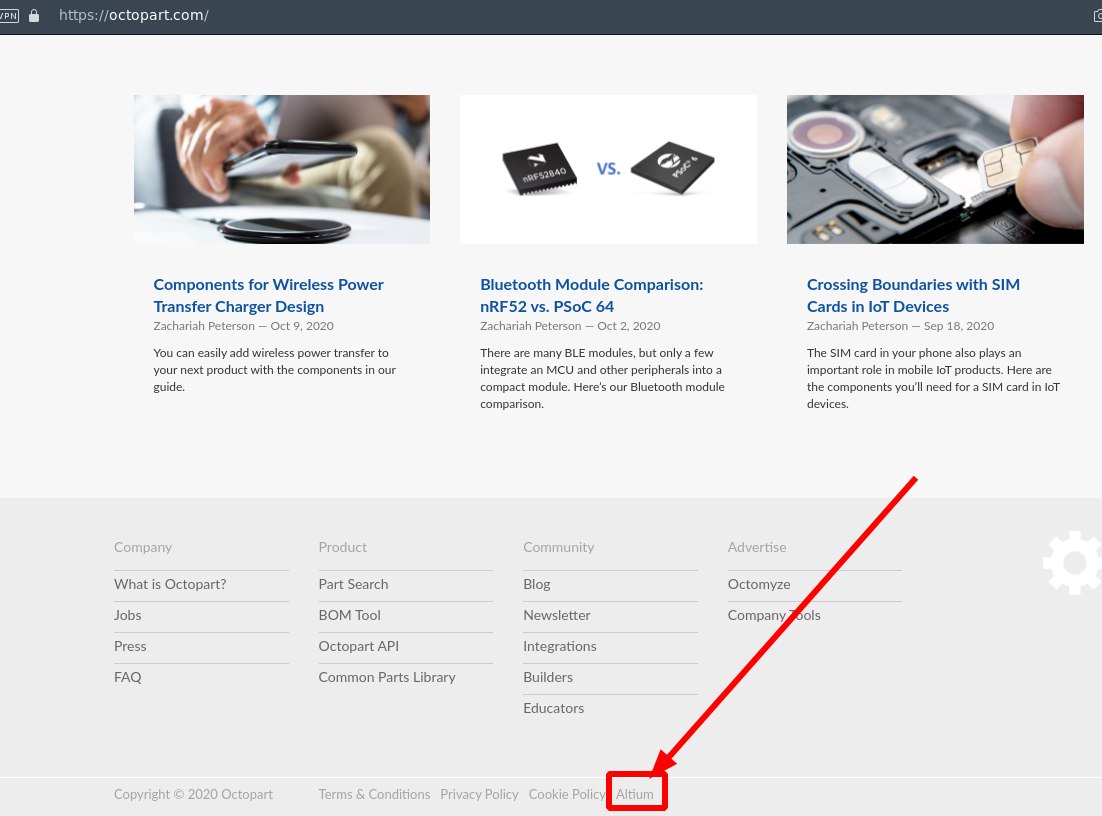Click the padlock security icon

click(34, 15)
